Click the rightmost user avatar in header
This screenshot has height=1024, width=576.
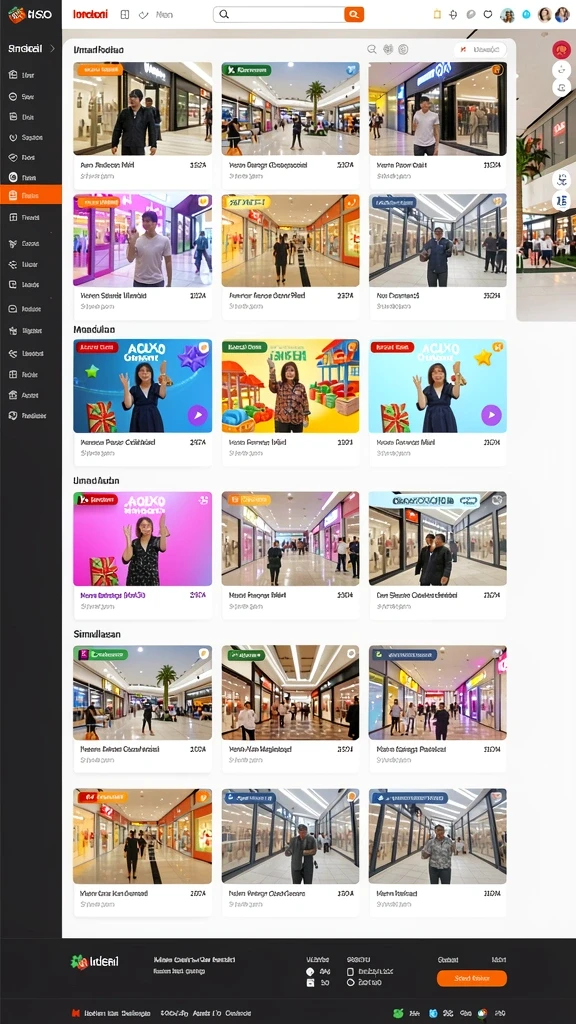pos(562,14)
